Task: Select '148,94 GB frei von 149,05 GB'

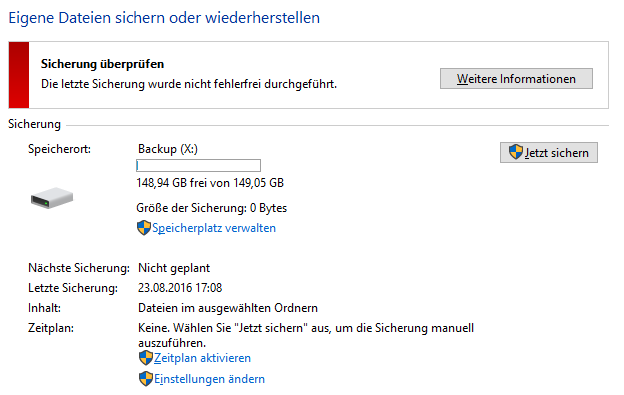Action: tap(210, 183)
